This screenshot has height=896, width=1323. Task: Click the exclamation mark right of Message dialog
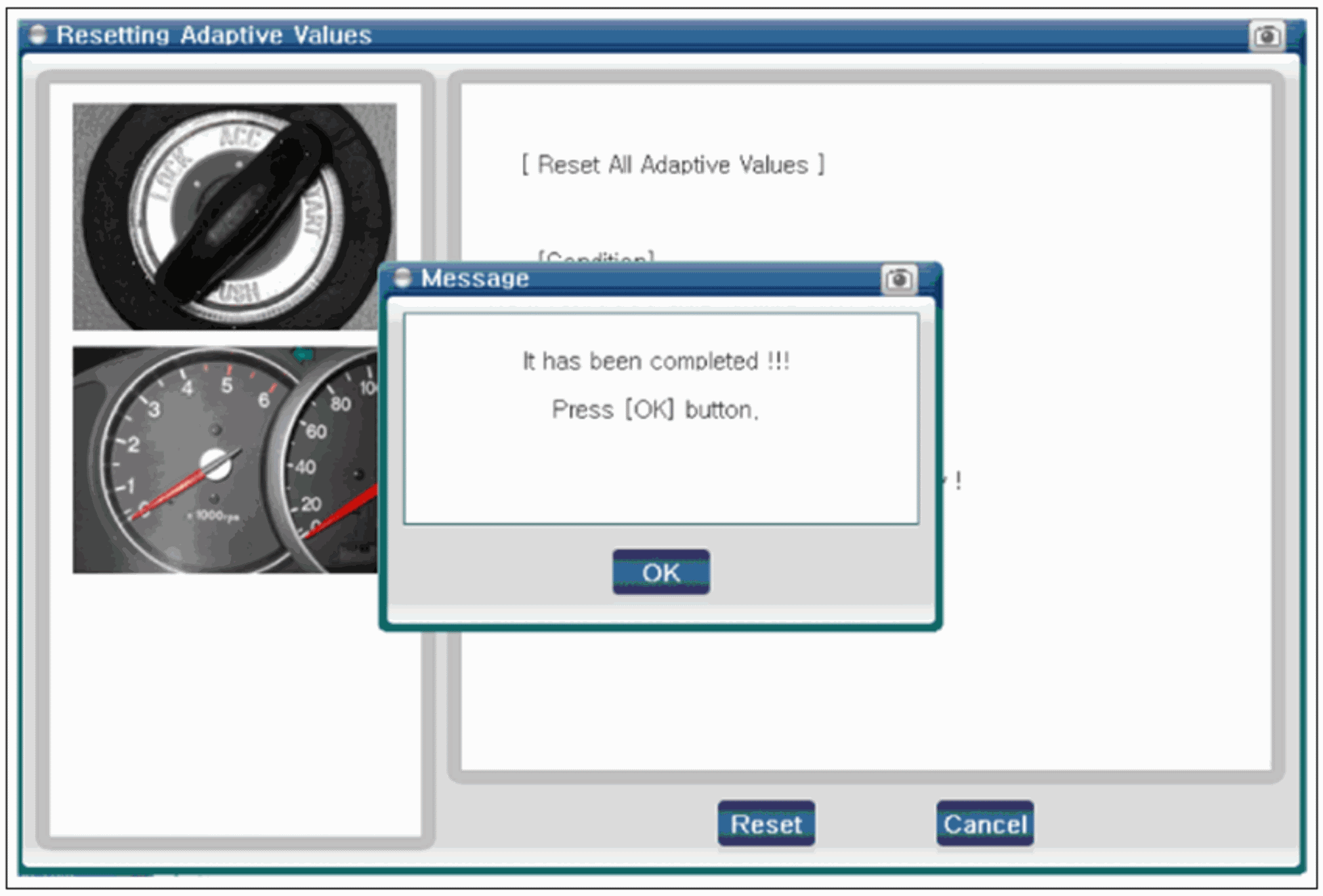click(x=959, y=481)
